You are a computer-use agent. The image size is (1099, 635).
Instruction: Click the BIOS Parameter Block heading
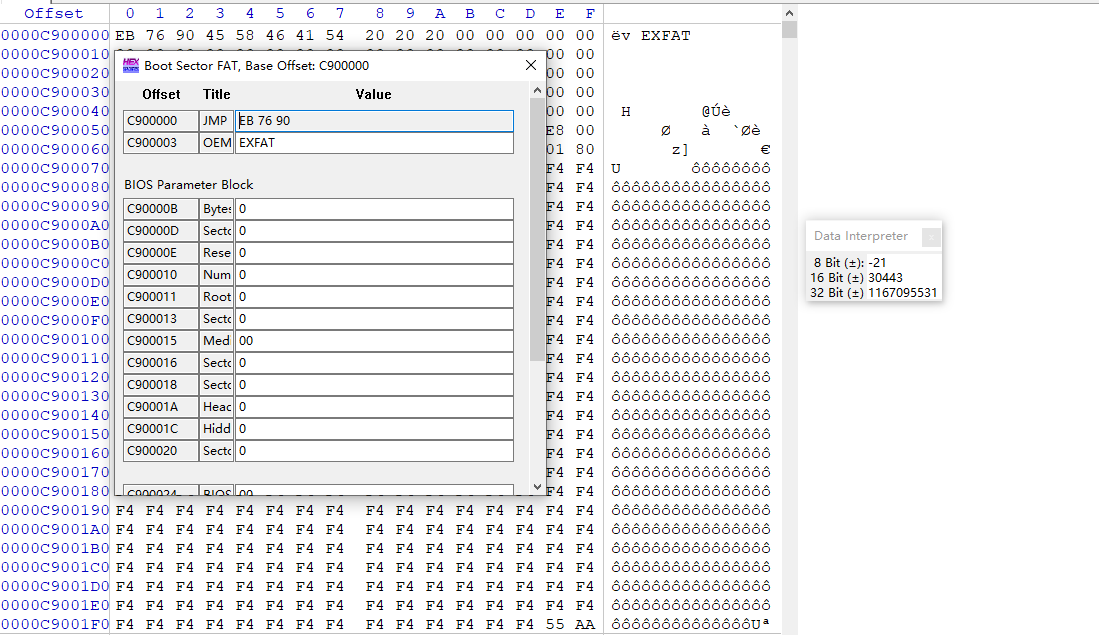(189, 184)
